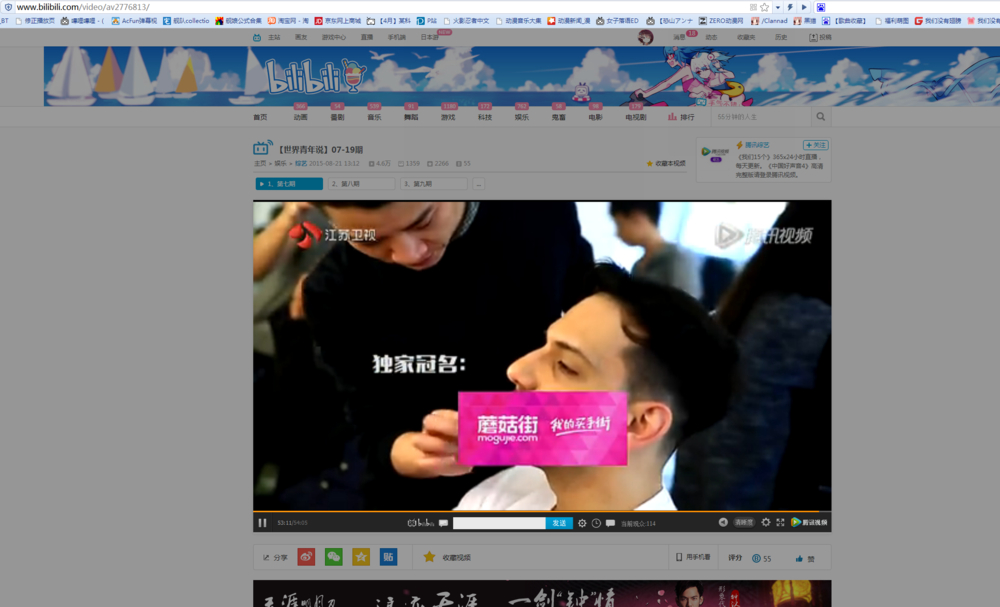Go to 首页 in category navigation
This screenshot has width=1000, height=607.
(260, 117)
